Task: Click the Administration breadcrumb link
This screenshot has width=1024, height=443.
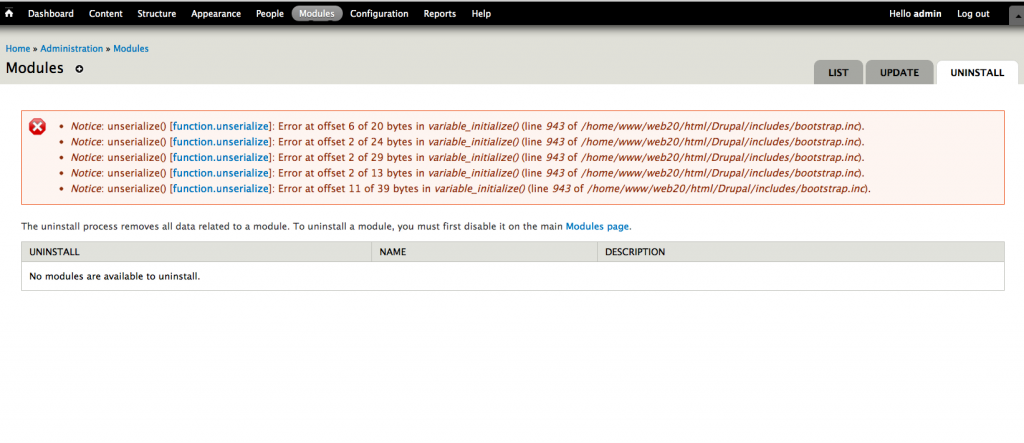Action: [72, 48]
